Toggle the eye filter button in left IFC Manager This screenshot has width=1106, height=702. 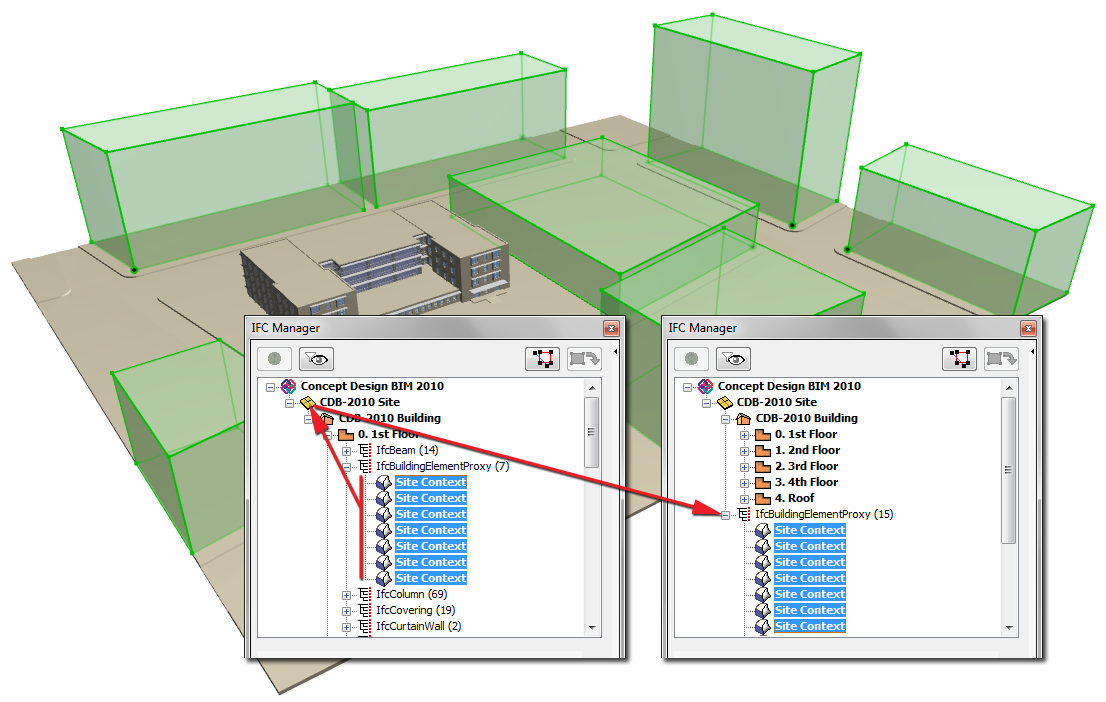pos(316,359)
